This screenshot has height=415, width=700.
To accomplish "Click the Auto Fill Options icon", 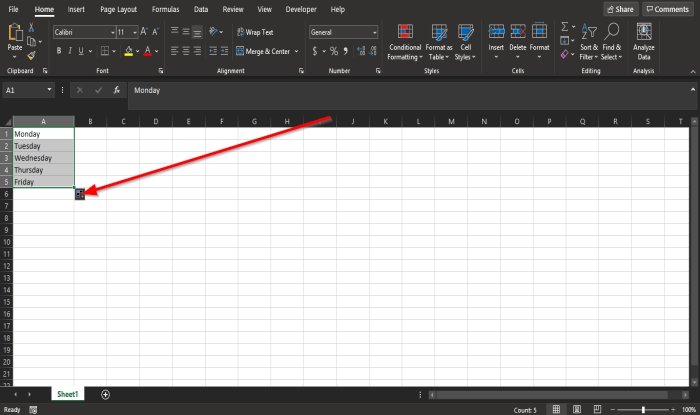I will [81, 193].
